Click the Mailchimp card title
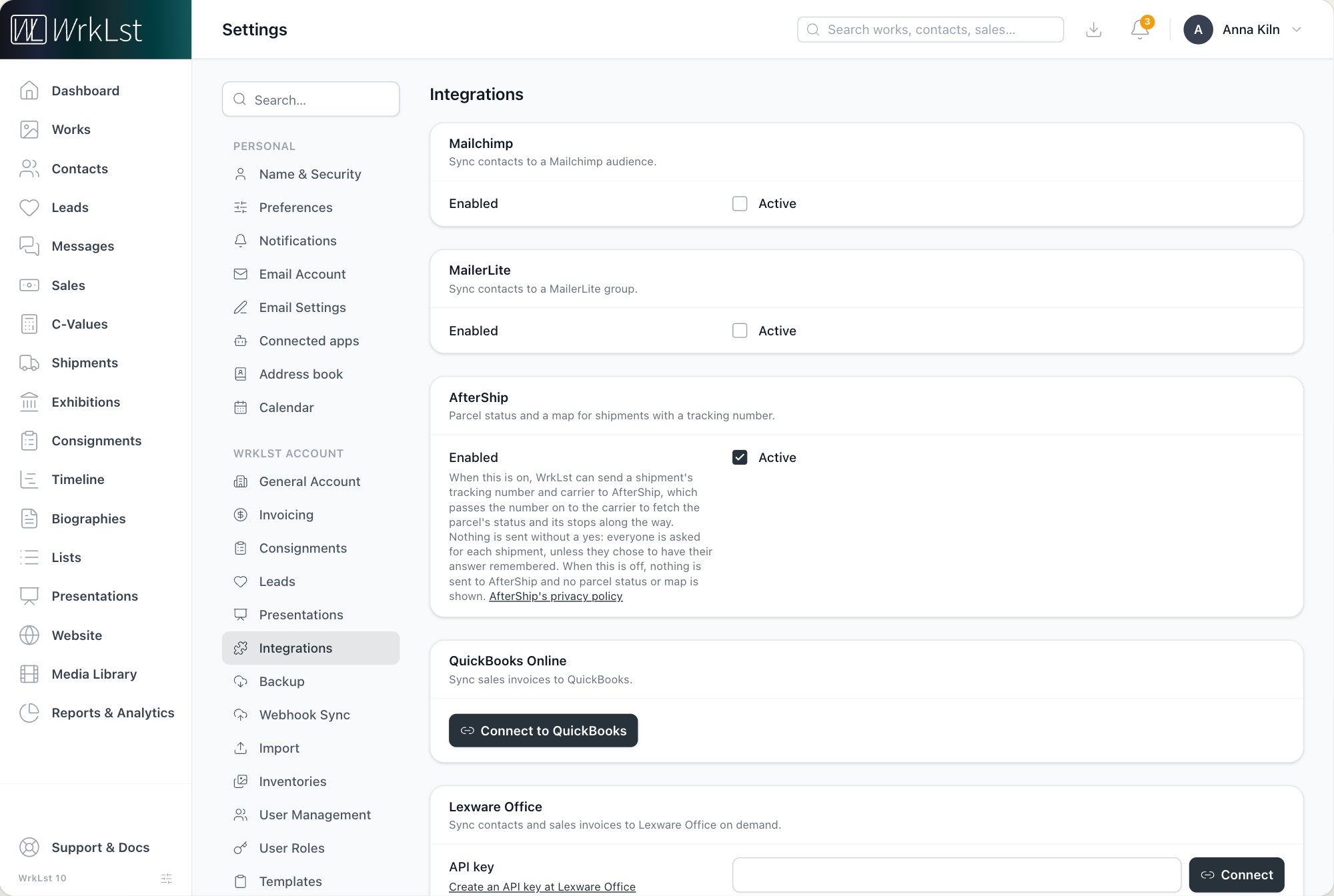Screen dimensions: 1334x896 click(x=481, y=143)
